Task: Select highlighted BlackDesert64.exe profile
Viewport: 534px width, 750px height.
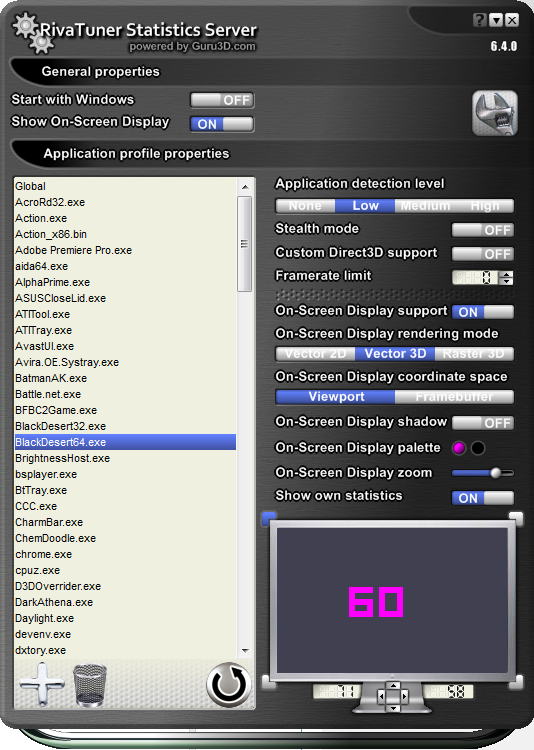Action: click(125, 442)
